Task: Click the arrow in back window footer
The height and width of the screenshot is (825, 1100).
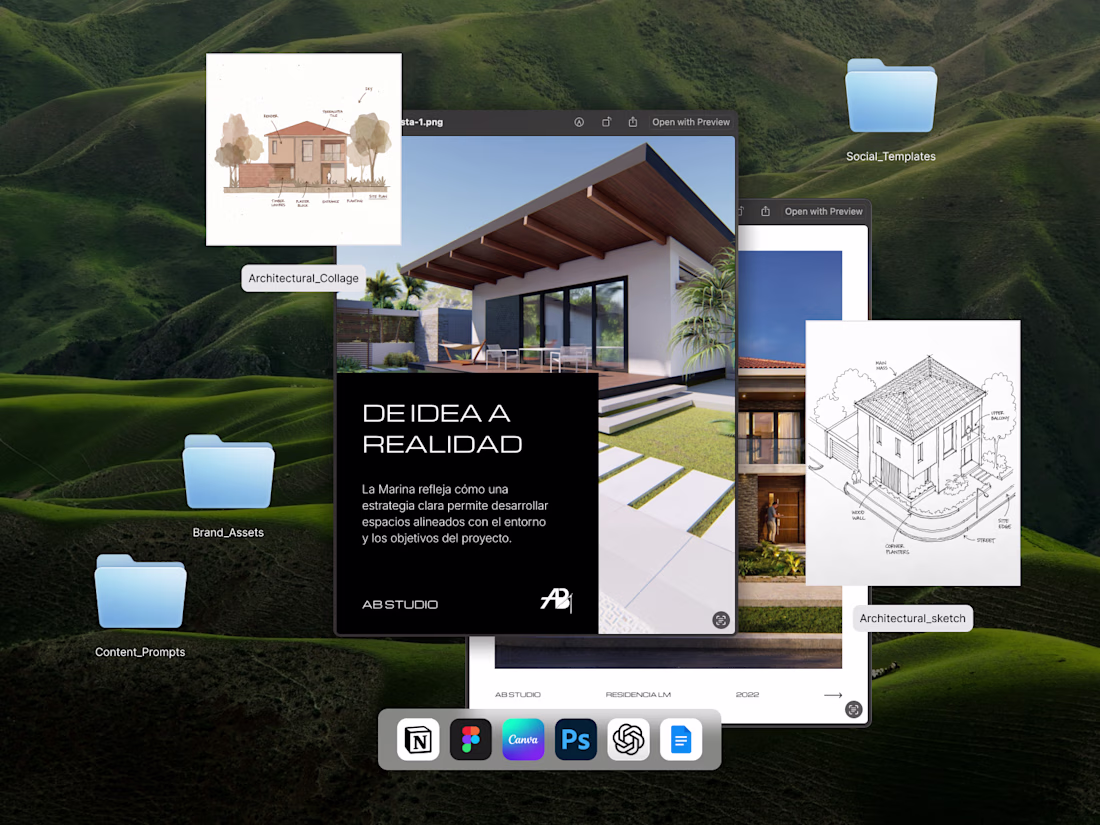Action: (833, 695)
